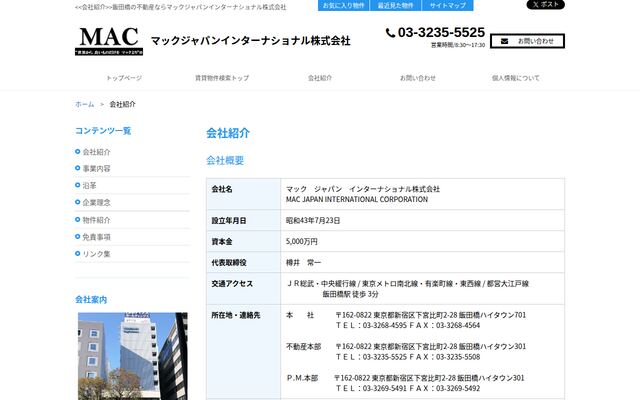Click the MAC company logo
640x400 pixels.
pos(109,41)
